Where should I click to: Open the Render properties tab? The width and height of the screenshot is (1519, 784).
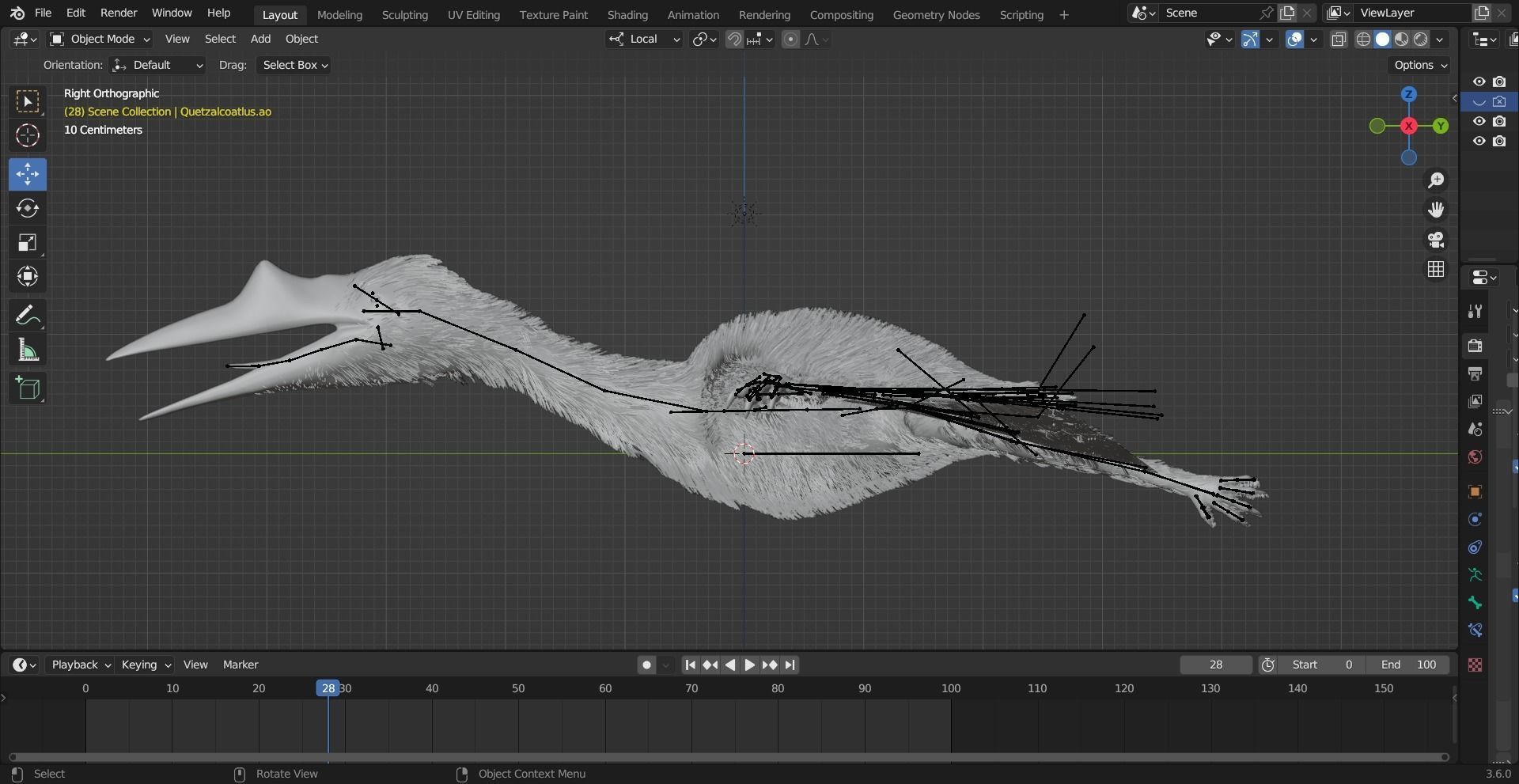[x=1475, y=346]
